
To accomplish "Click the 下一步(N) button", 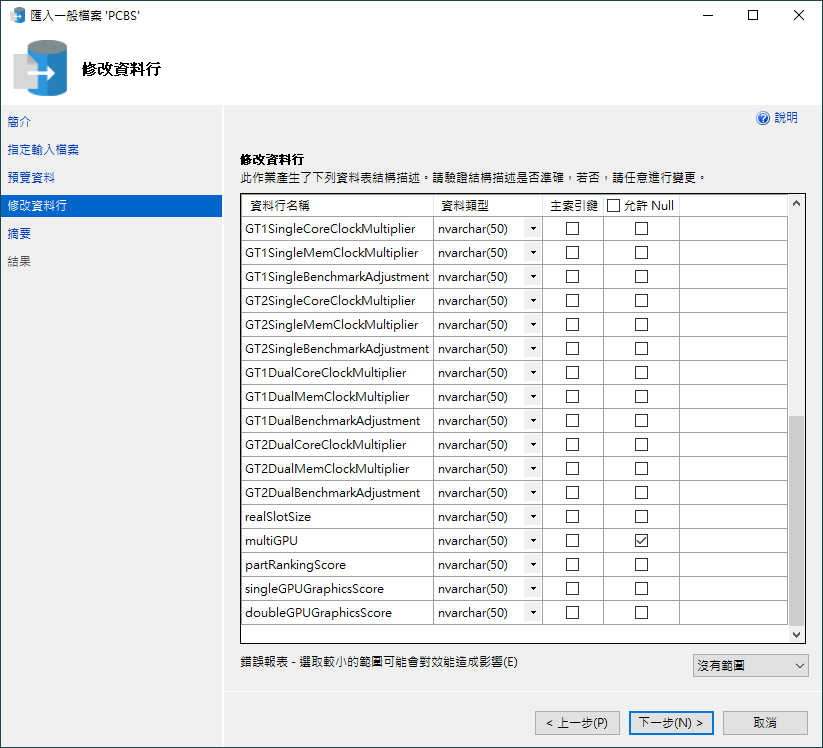I will click(671, 722).
